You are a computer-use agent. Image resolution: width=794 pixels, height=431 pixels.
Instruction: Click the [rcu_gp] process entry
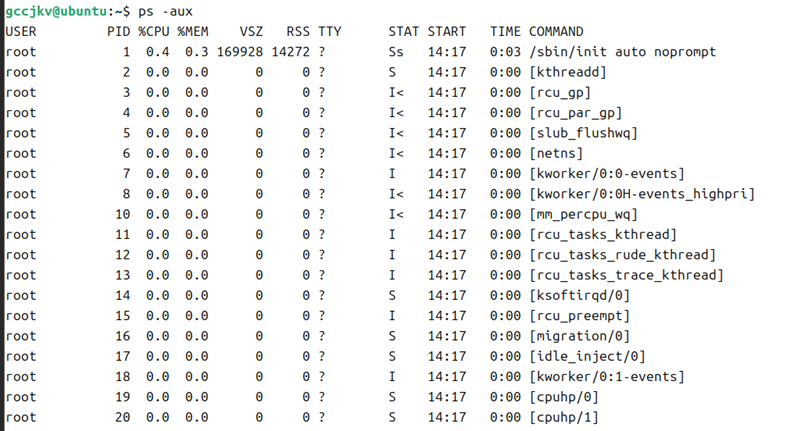[x=560, y=93]
